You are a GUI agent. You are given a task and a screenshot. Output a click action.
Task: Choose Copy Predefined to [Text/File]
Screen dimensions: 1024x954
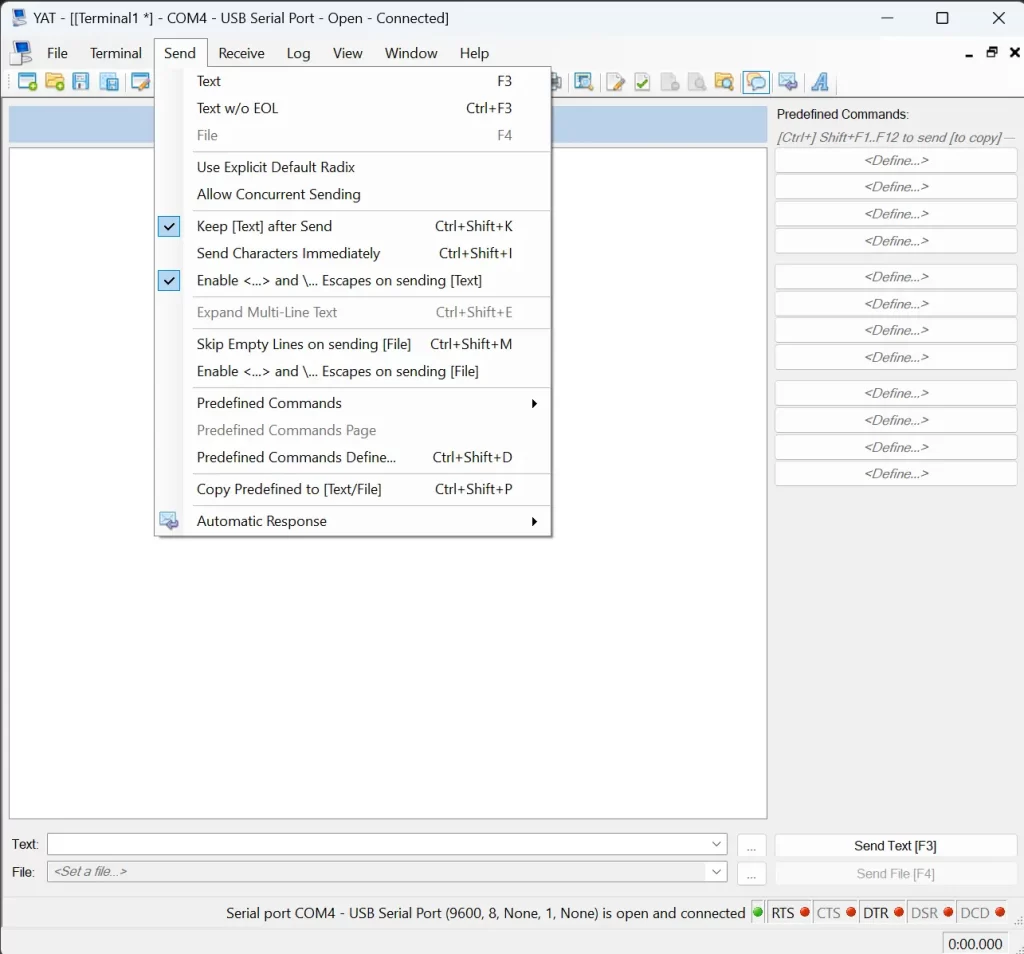tap(353, 489)
